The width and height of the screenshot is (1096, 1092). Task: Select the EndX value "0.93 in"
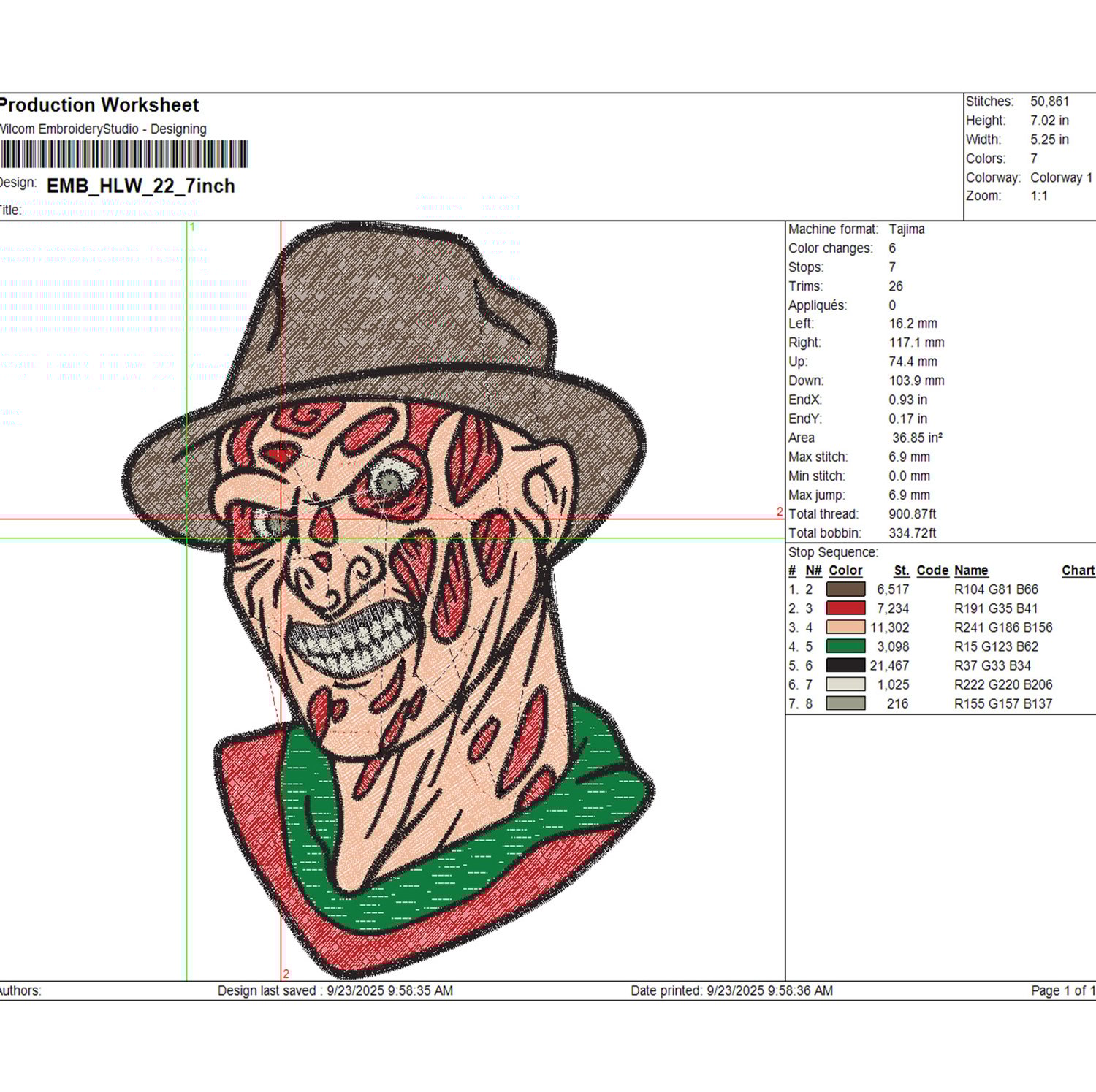coord(907,400)
